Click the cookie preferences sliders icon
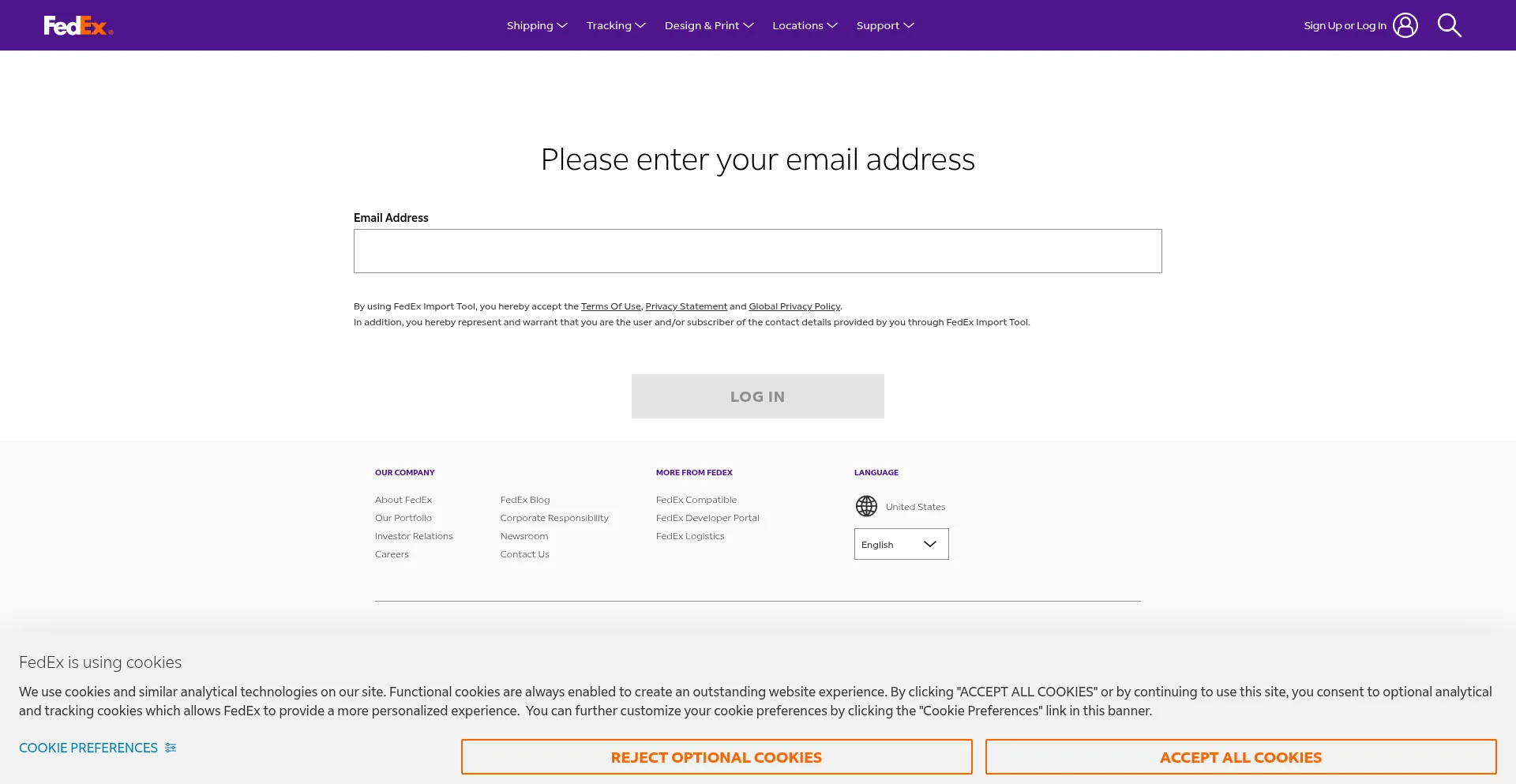 (x=171, y=748)
